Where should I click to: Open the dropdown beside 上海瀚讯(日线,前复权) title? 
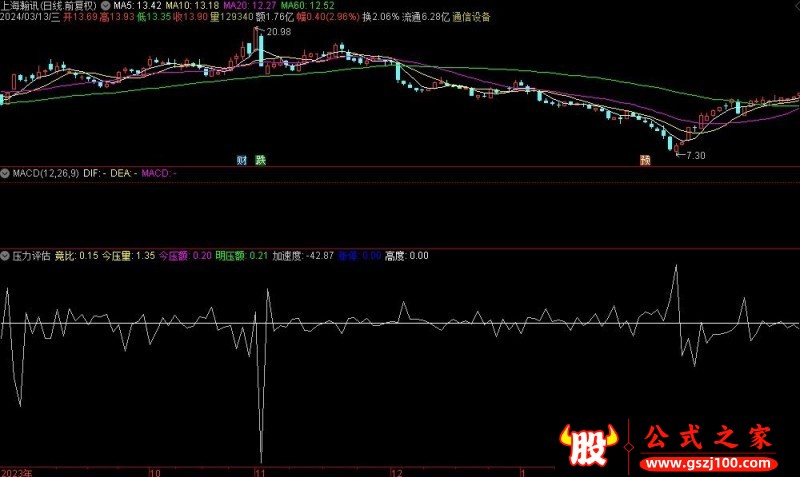click(x=105, y=6)
